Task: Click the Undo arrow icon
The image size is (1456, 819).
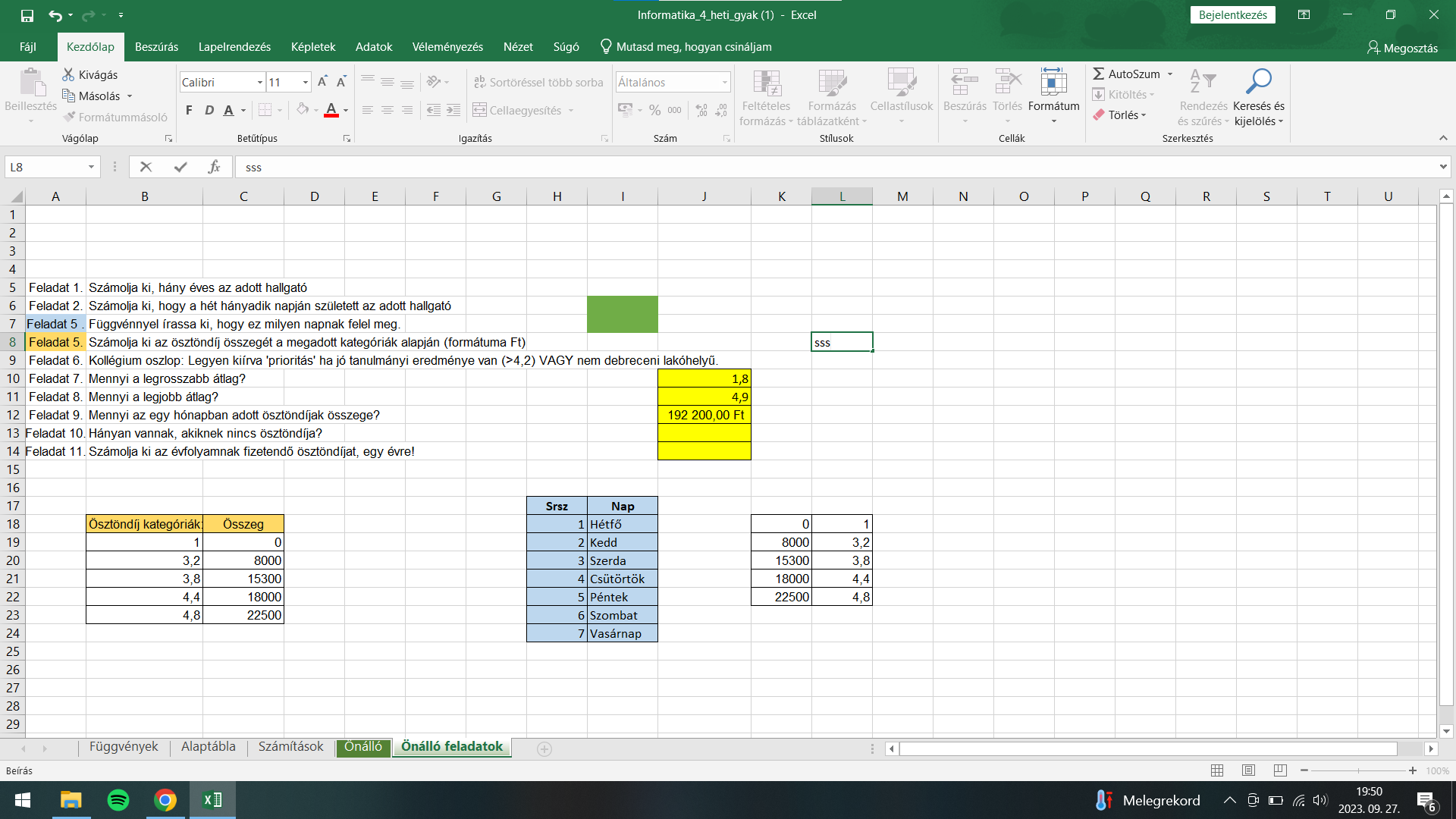Action: [55, 15]
